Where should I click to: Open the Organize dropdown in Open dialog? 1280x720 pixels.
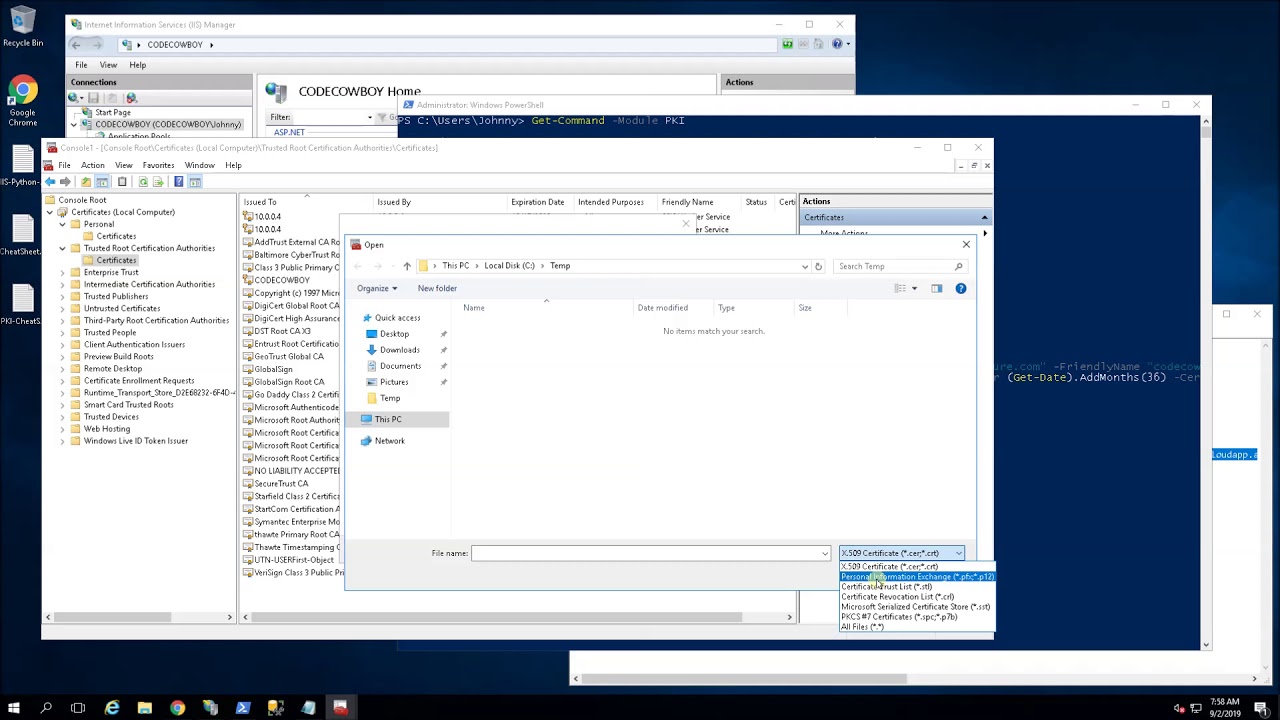pyautogui.click(x=377, y=289)
